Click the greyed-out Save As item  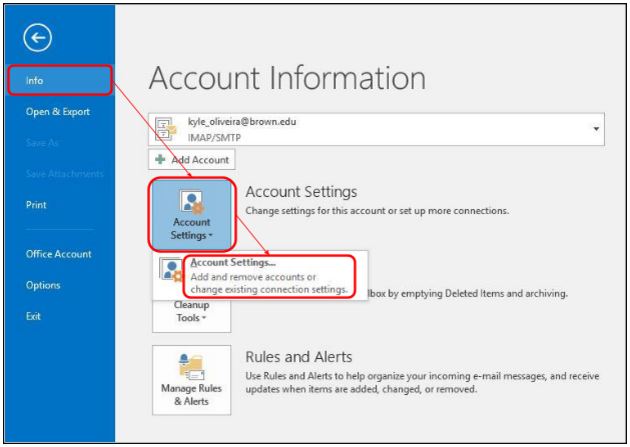(x=42, y=143)
